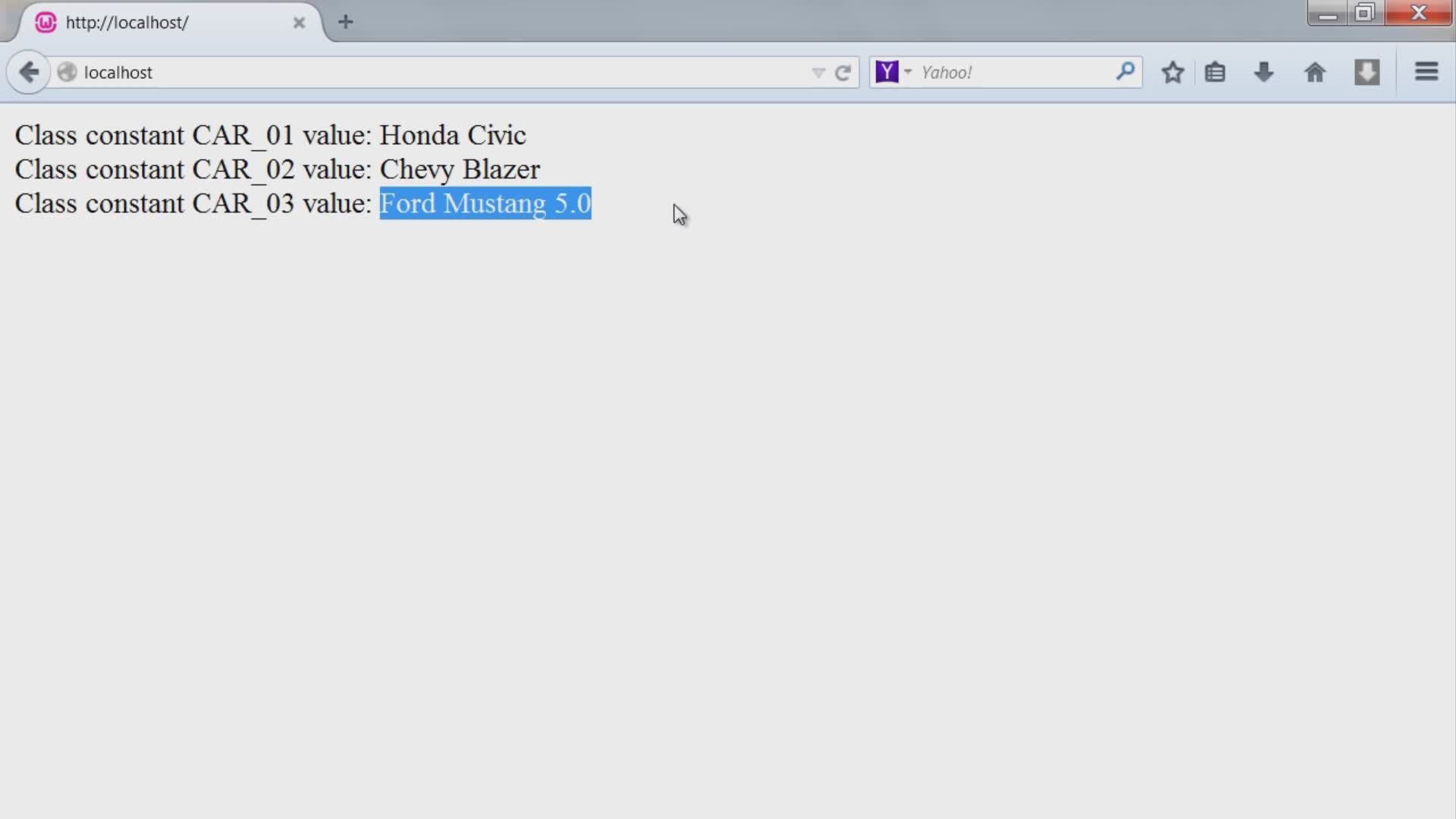
Task: Click the search magnifier icon
Action: (1125, 72)
